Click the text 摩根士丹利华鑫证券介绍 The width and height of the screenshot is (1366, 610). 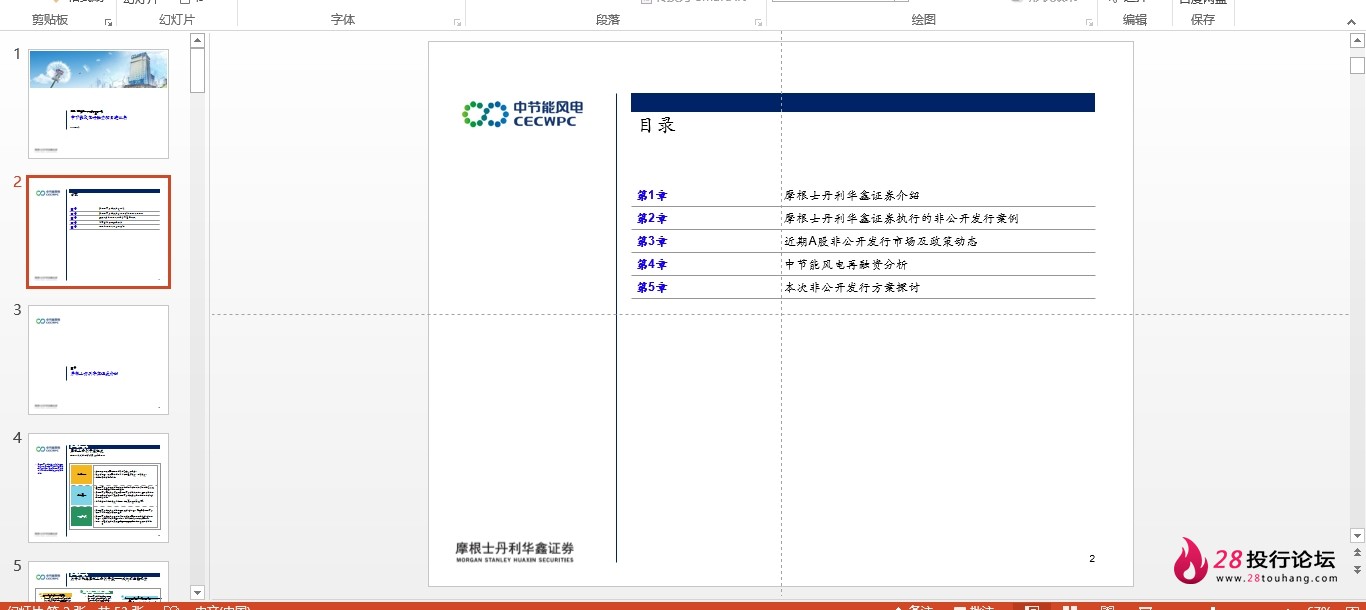coord(852,195)
